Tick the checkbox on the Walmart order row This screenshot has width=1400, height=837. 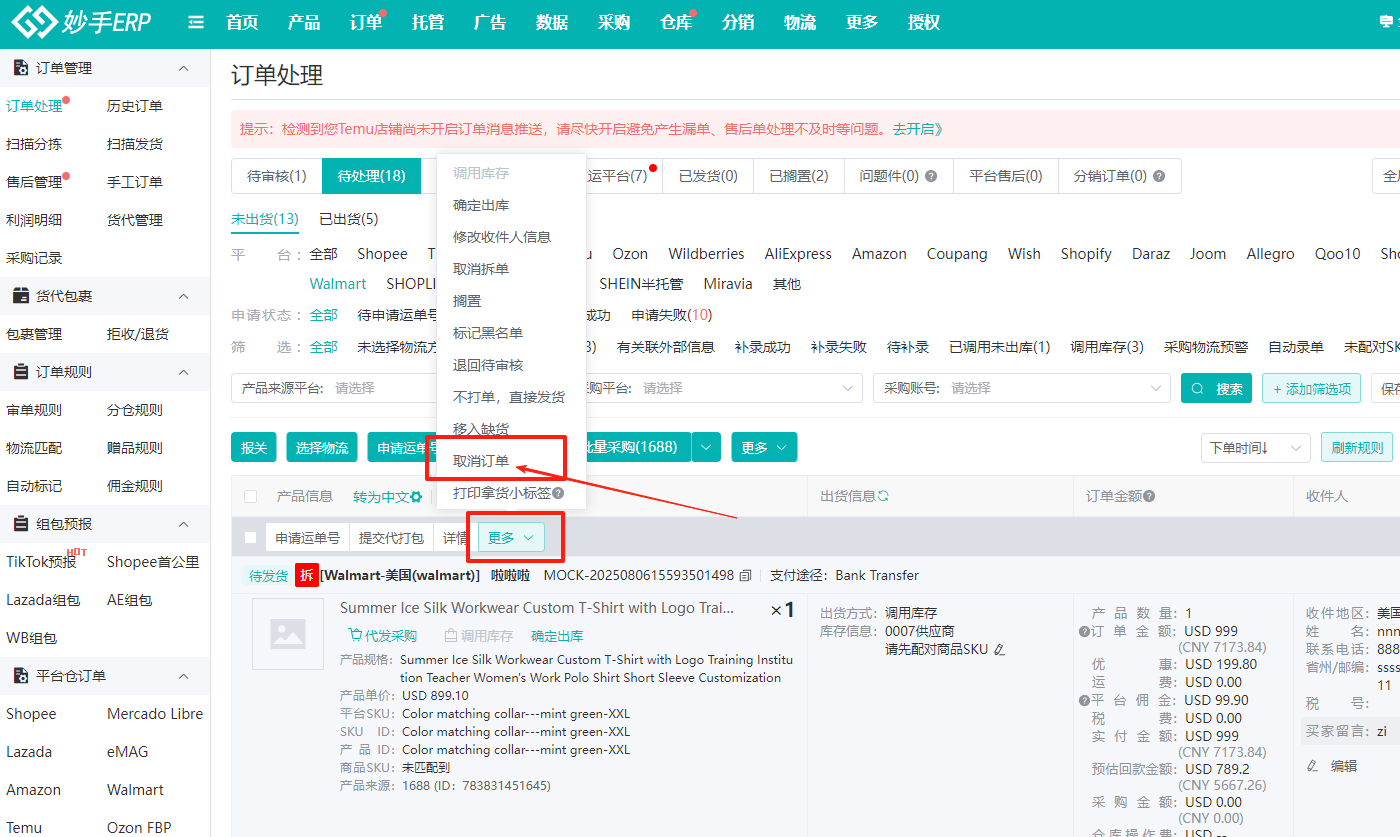pyautogui.click(x=251, y=538)
